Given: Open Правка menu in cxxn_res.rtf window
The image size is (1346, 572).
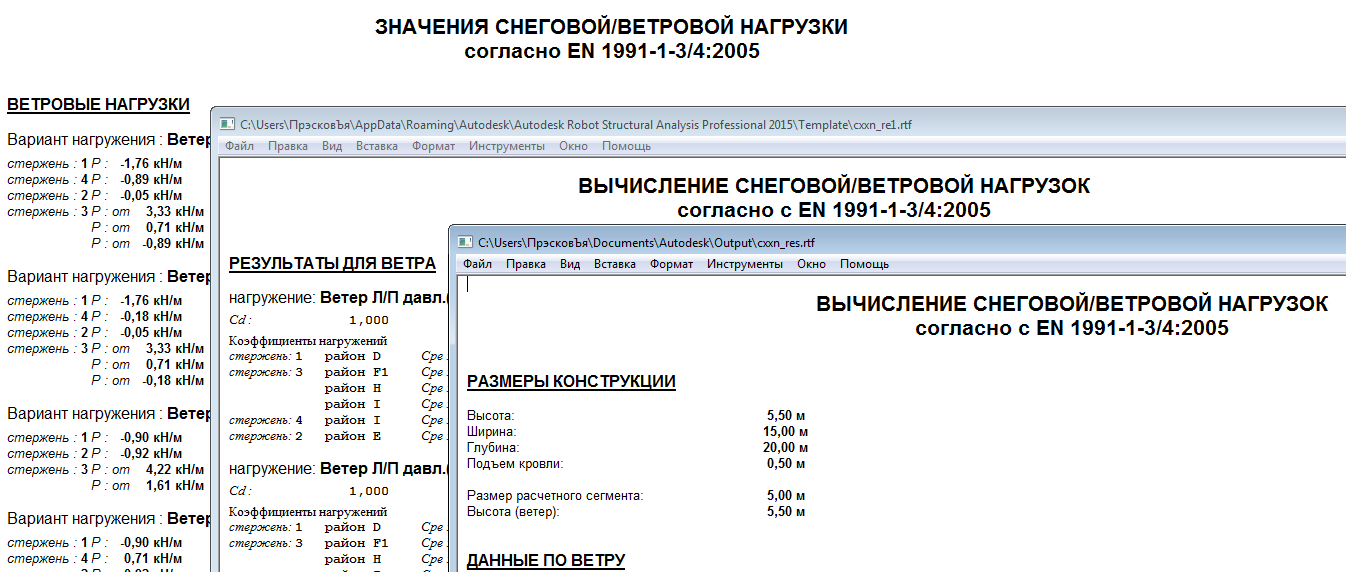Looking at the screenshot, I should point(526,264).
